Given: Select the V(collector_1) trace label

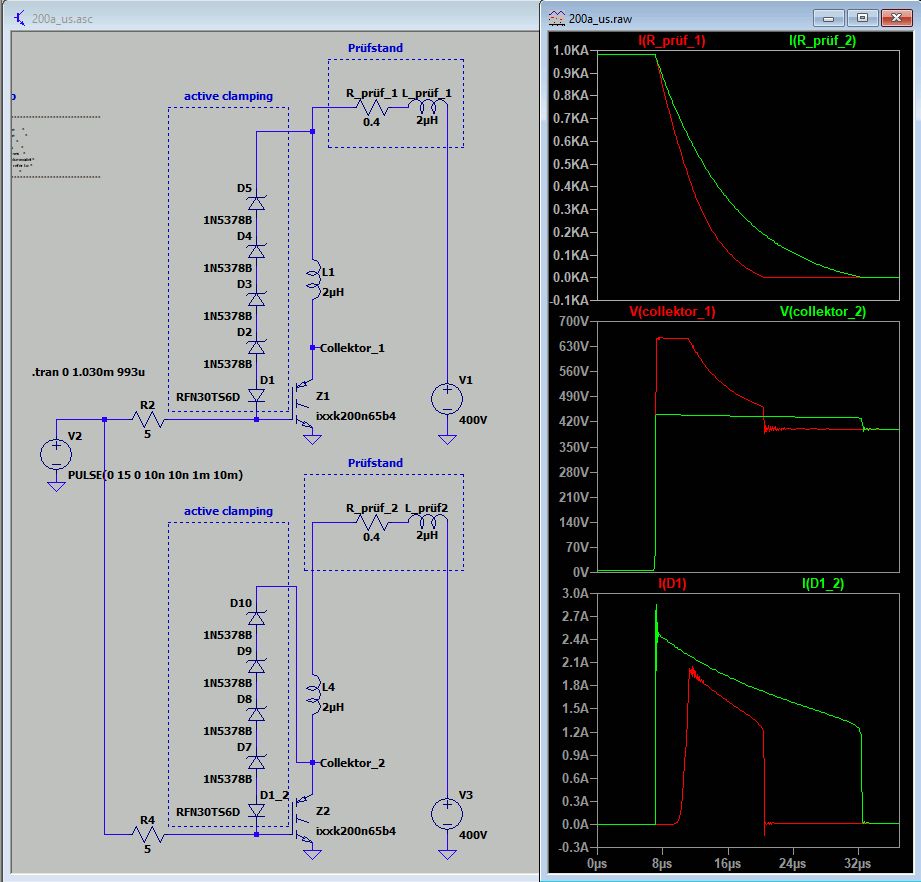Looking at the screenshot, I should tap(672, 311).
